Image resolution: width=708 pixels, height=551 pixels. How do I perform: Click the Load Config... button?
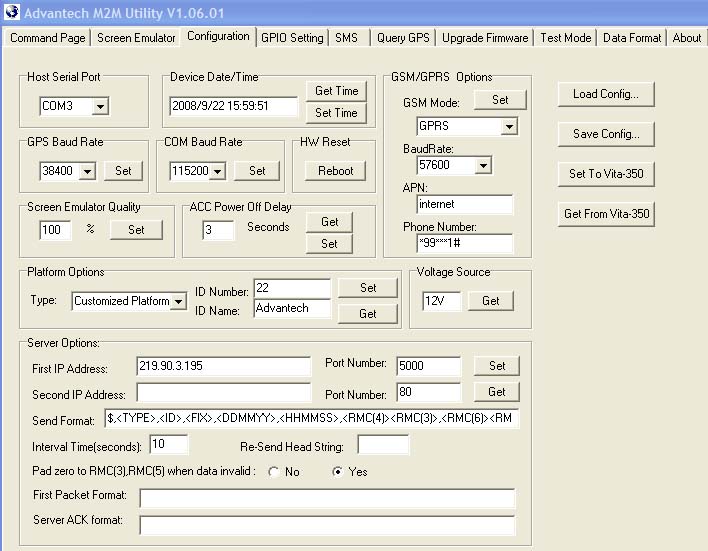pos(606,94)
